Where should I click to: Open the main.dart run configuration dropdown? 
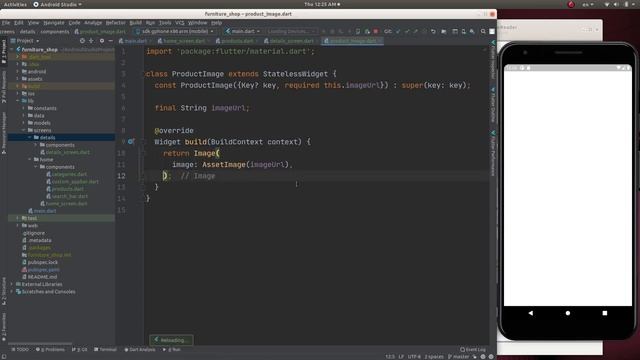(243, 31)
